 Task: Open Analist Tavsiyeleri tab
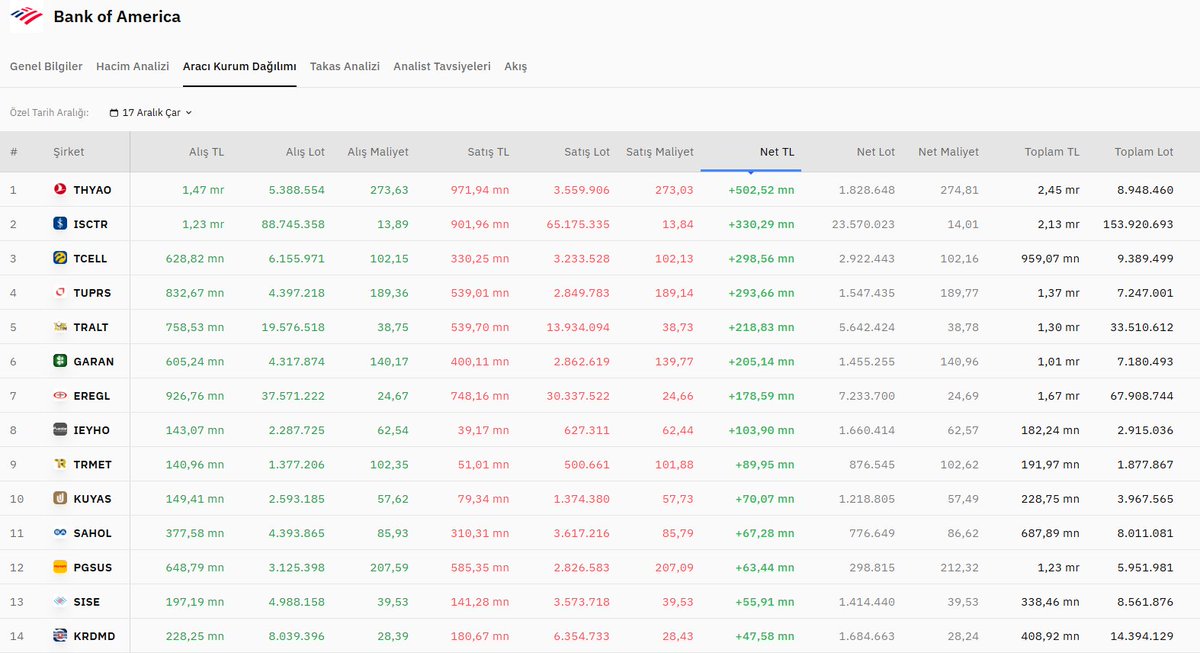[442, 66]
